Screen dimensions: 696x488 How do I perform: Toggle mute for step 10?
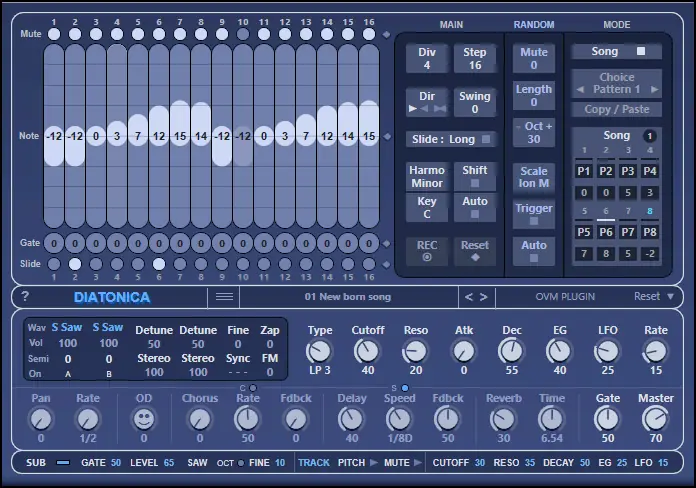[243, 34]
